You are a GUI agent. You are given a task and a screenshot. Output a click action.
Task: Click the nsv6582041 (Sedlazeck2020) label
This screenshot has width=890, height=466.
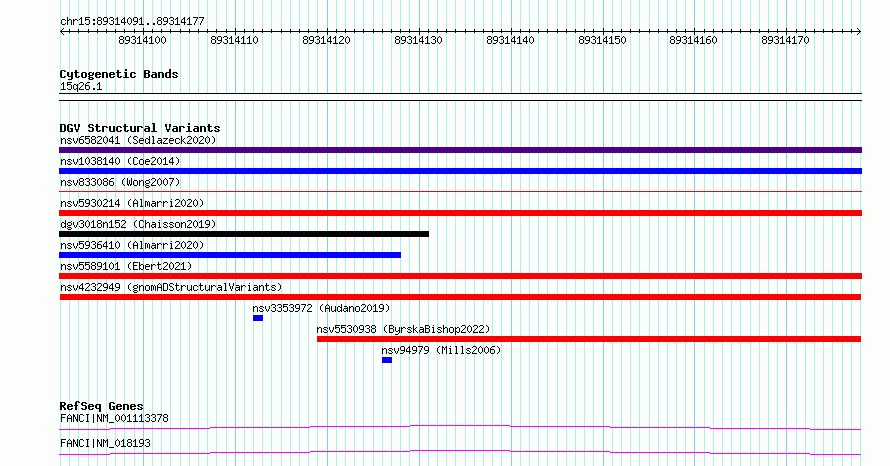point(138,140)
